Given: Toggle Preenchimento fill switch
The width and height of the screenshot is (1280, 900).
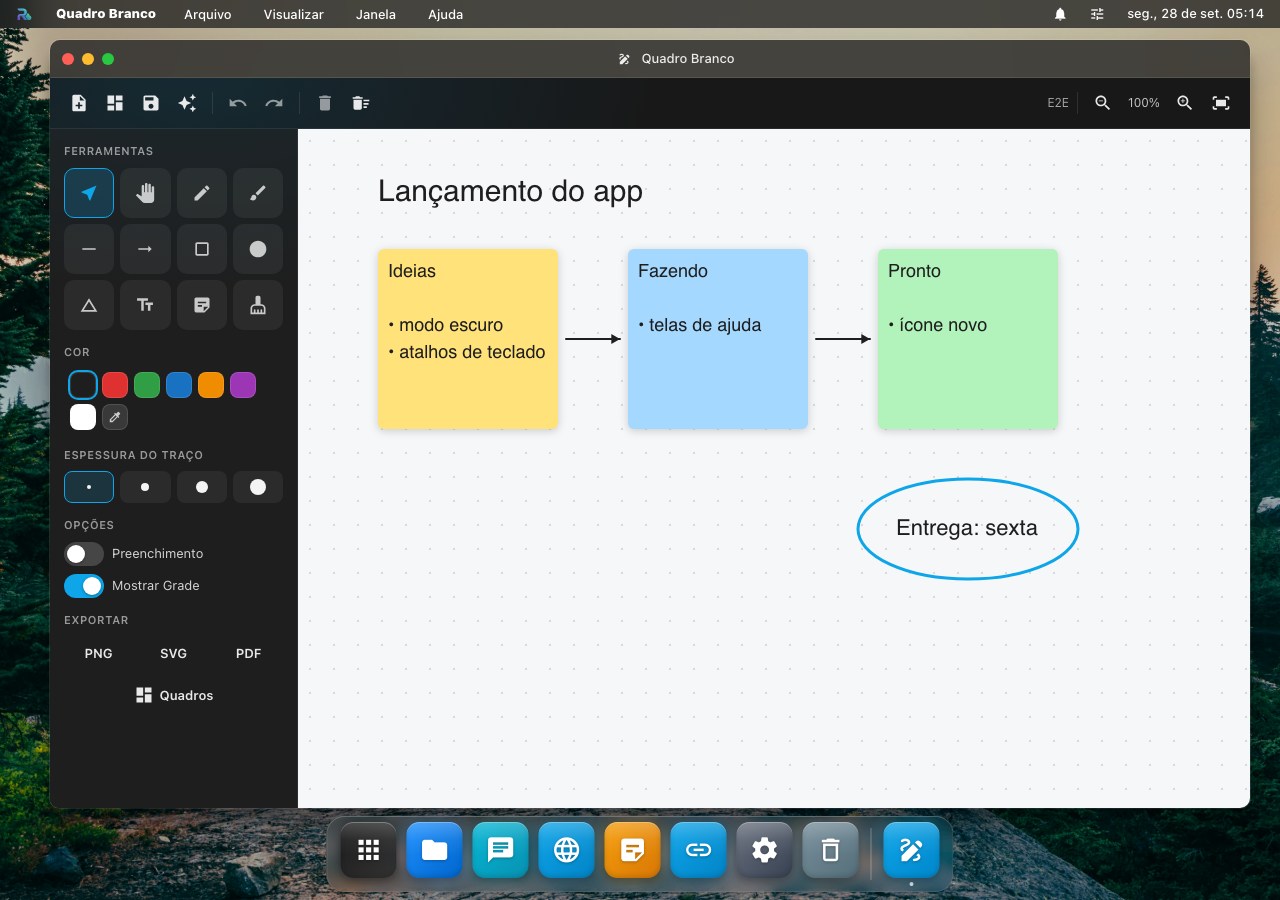Looking at the screenshot, I should click(x=84, y=554).
